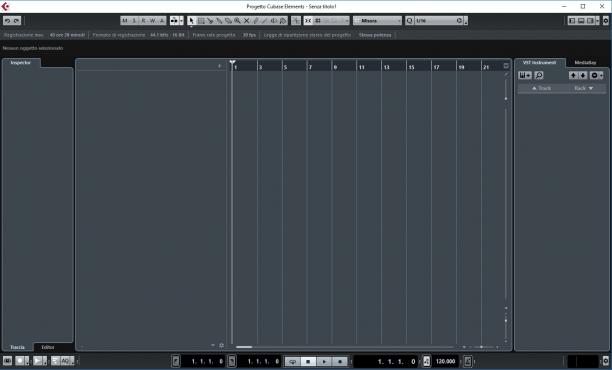612x370 pixels.
Task: Add a track with the plus button
Action: (x=219, y=66)
